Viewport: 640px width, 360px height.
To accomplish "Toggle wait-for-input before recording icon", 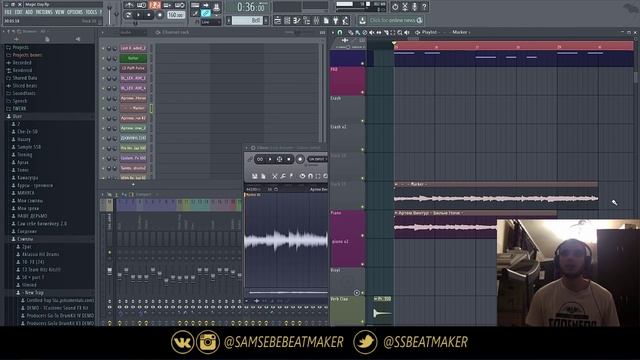I will pos(142,5).
